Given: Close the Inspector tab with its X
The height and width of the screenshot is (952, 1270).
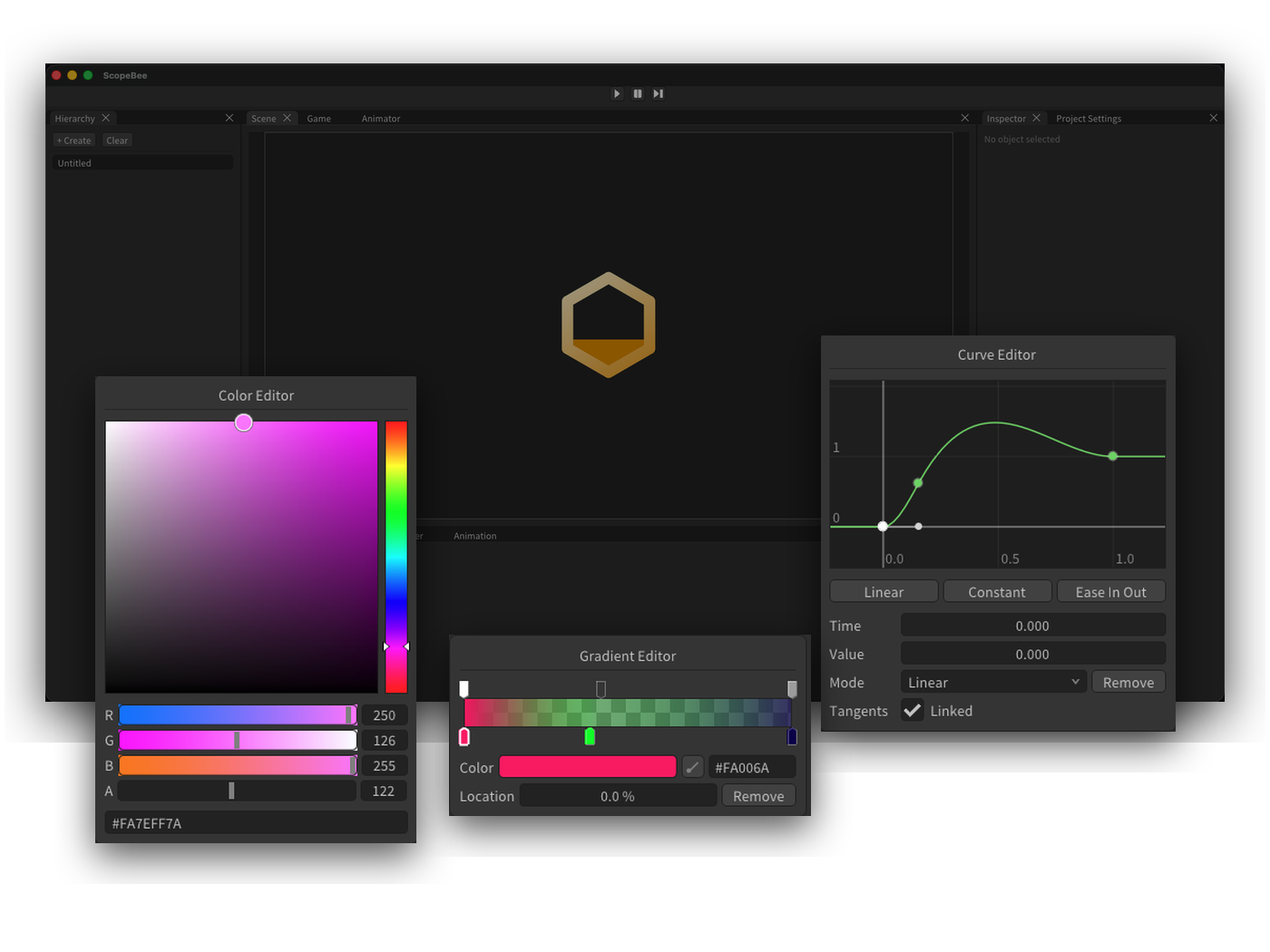Looking at the screenshot, I should pyautogui.click(x=1036, y=118).
